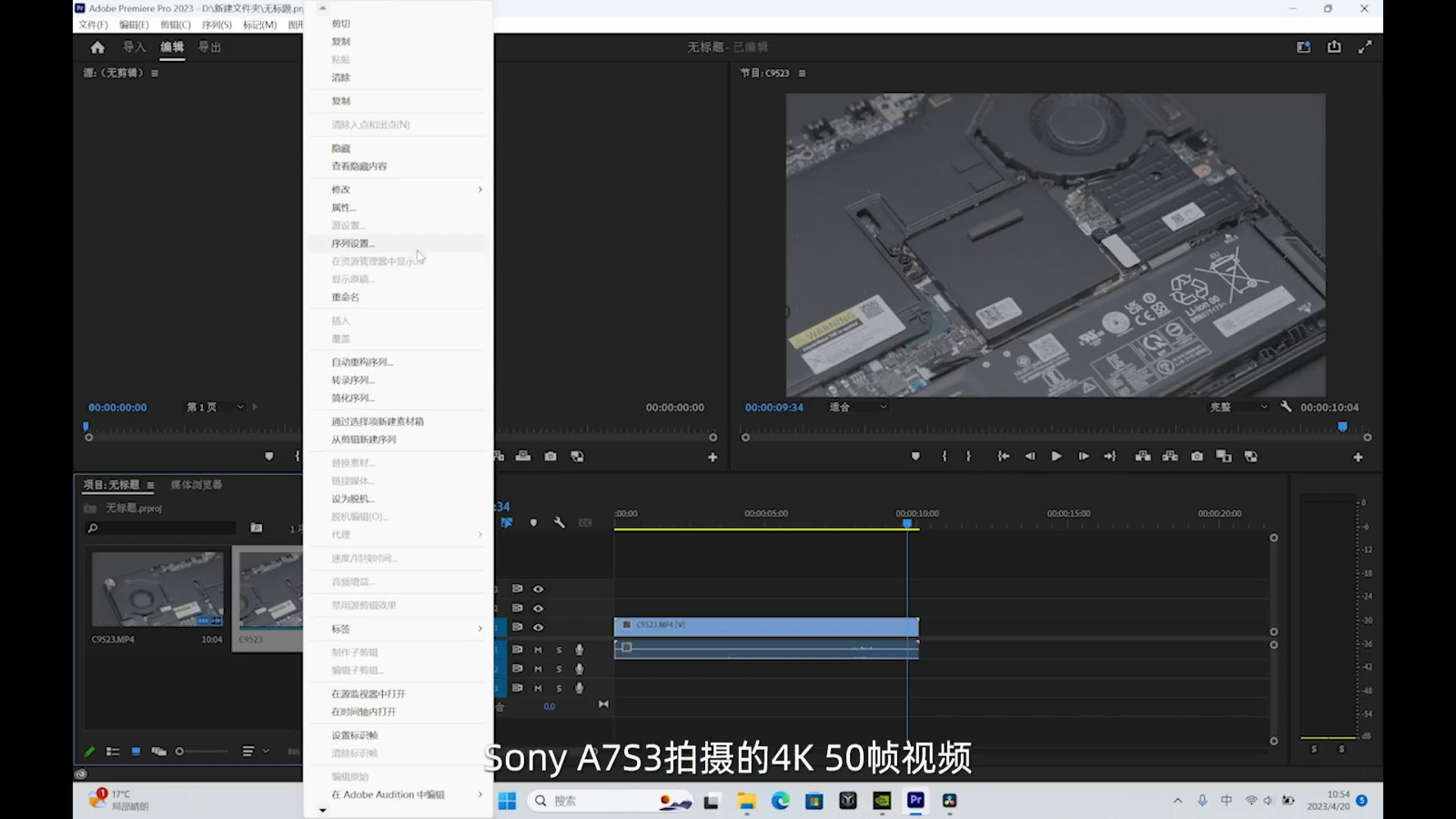
Task: Adjust Project panel thumbnail zoom slider
Action: click(202, 751)
